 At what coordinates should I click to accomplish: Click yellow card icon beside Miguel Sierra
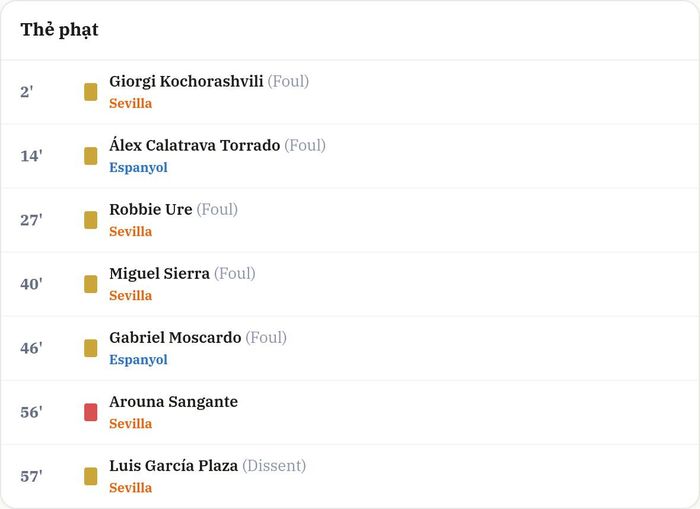[x=91, y=284]
